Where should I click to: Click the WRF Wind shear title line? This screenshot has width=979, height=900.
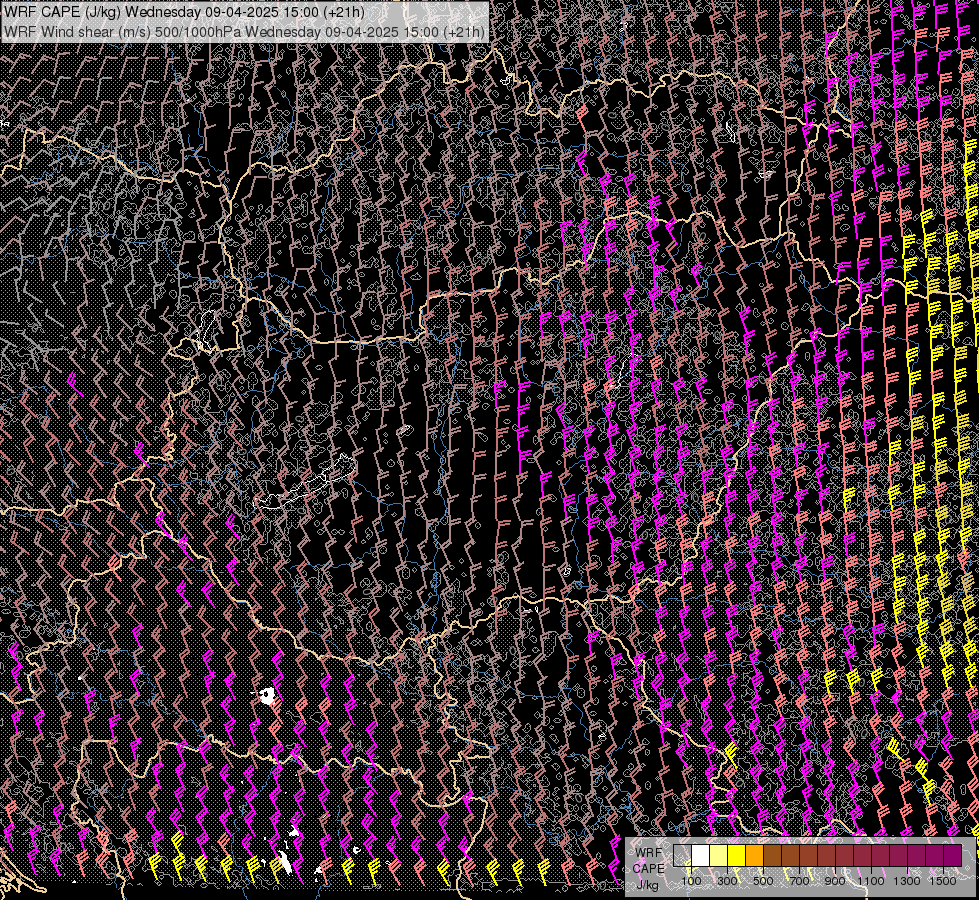pyautogui.click(x=244, y=32)
